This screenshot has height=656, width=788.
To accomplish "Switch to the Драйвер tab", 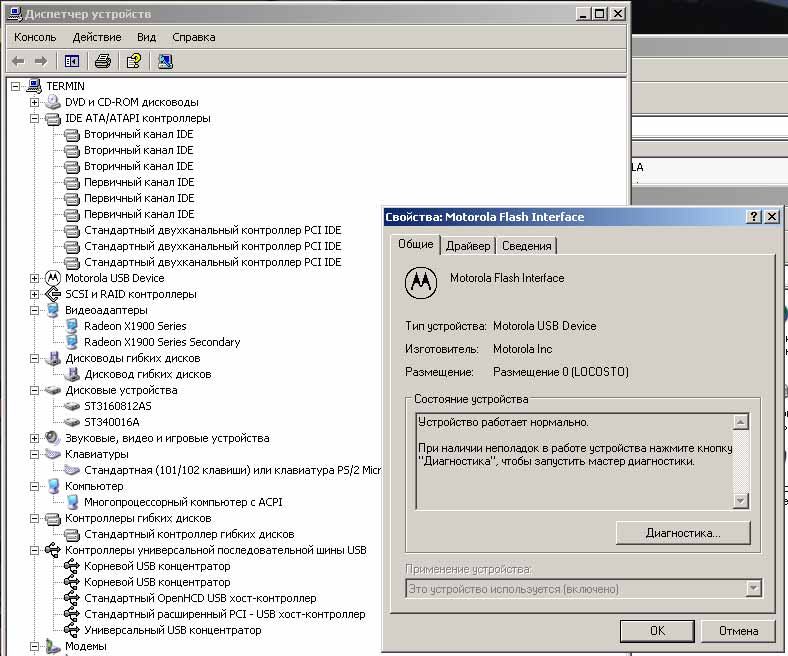I will click(468, 246).
